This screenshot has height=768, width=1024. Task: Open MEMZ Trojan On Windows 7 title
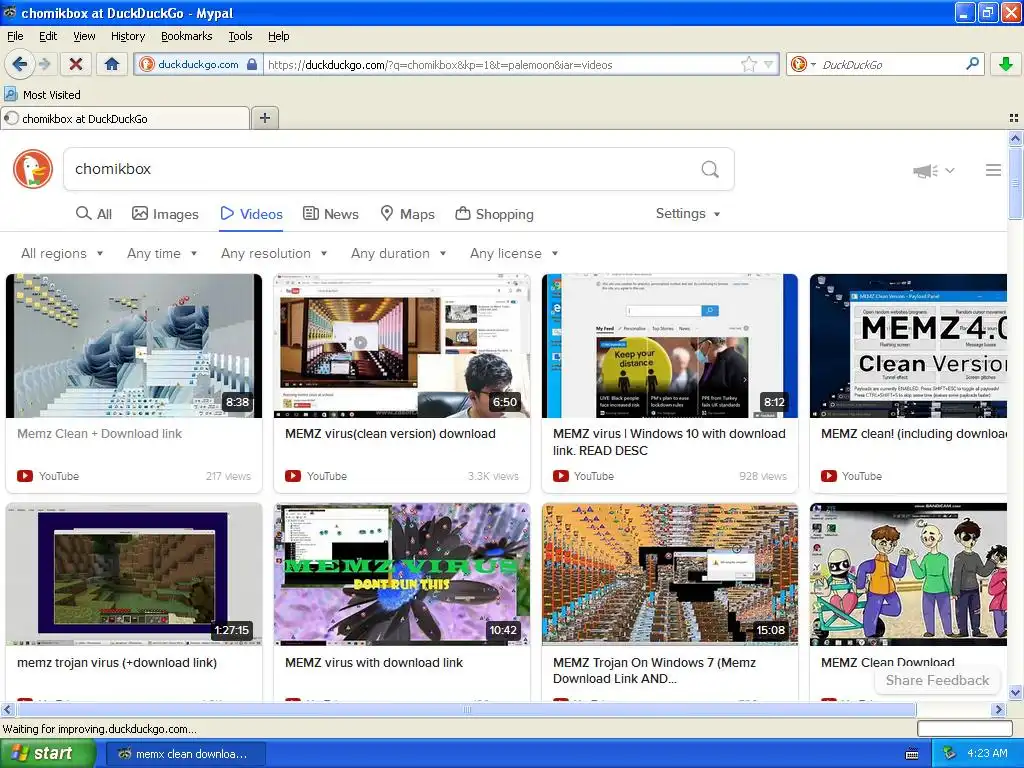(654, 671)
